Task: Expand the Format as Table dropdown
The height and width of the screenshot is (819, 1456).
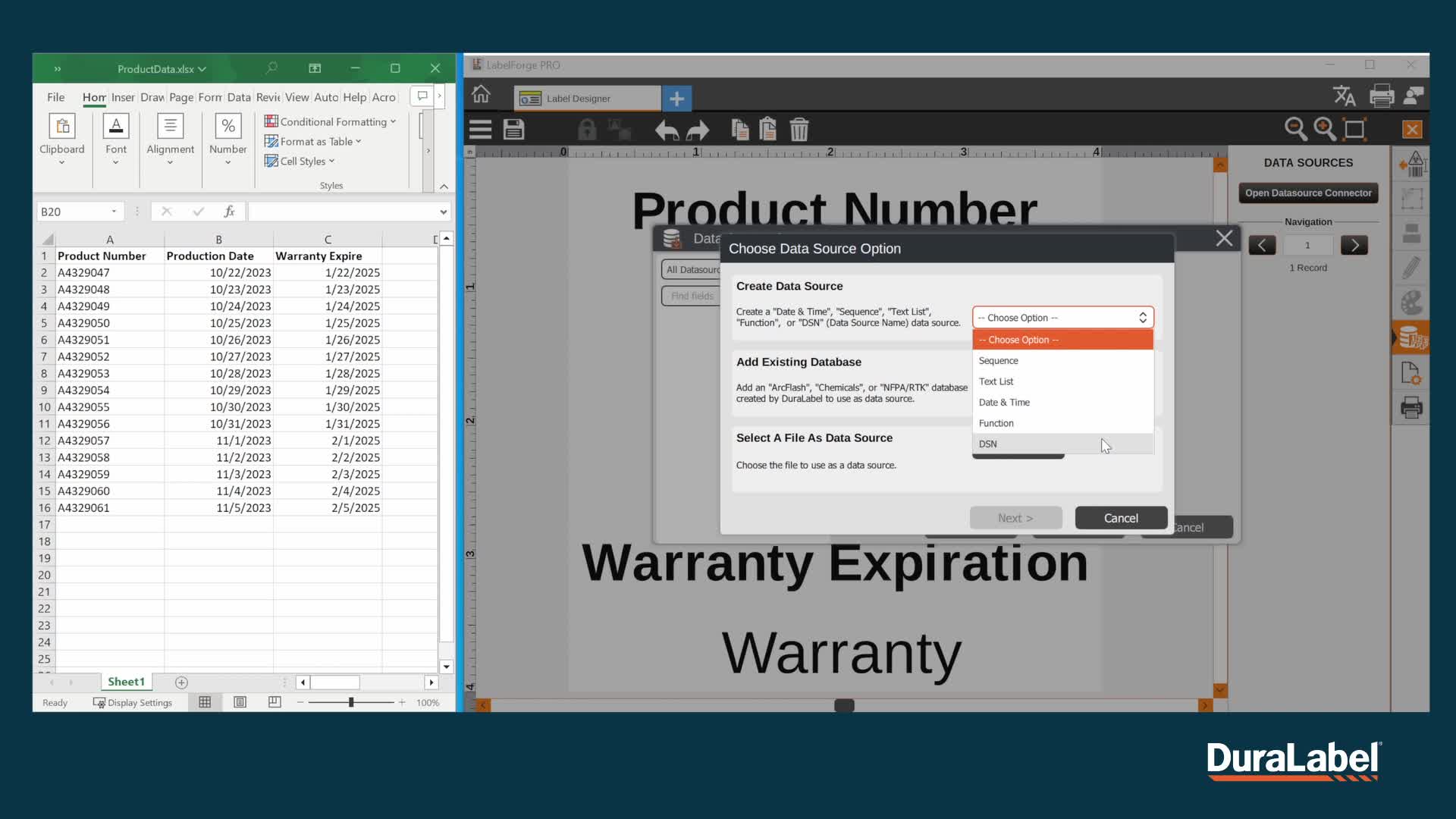Action: [359, 141]
